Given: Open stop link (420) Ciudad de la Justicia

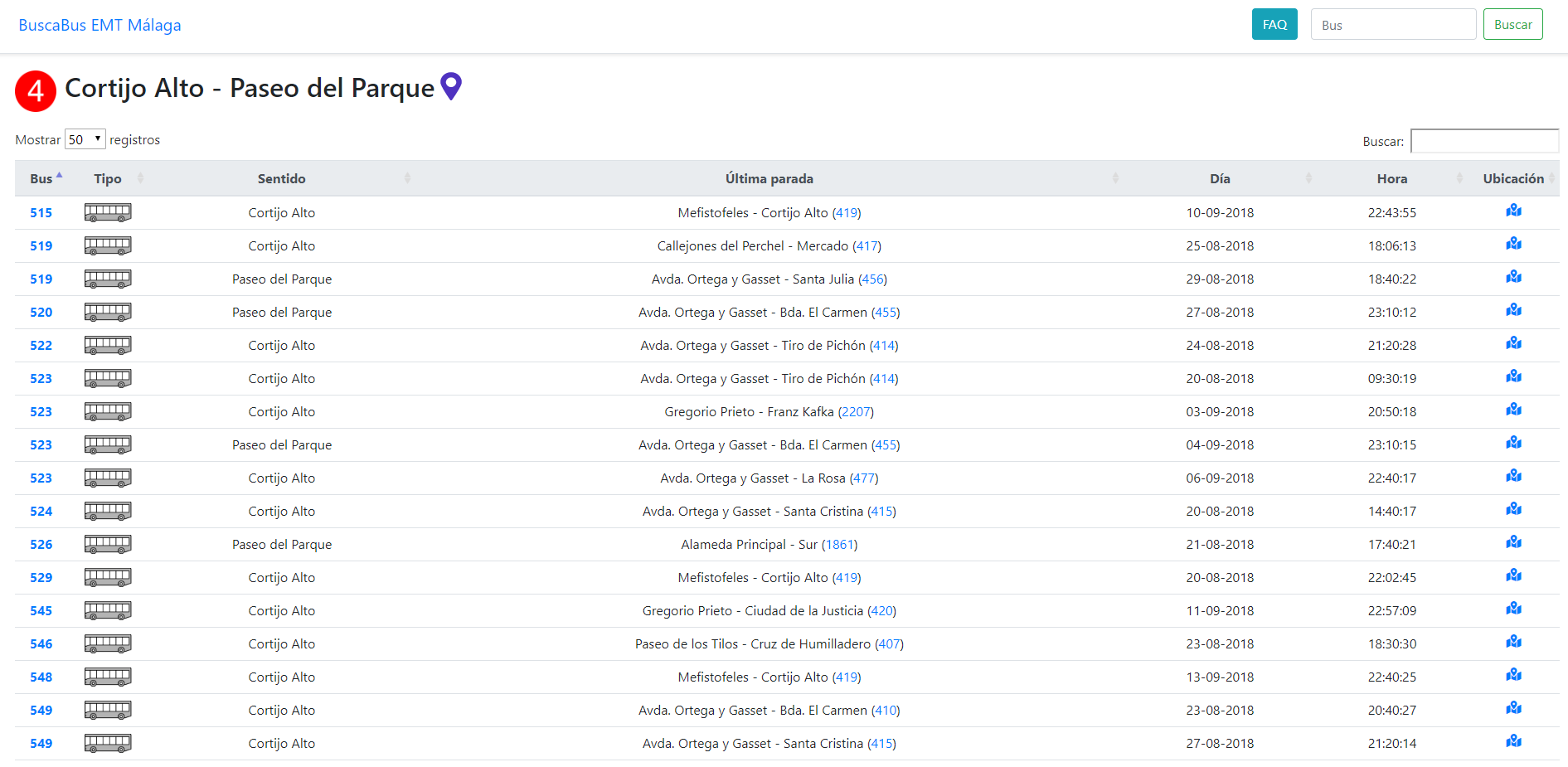Looking at the screenshot, I should point(882,611).
